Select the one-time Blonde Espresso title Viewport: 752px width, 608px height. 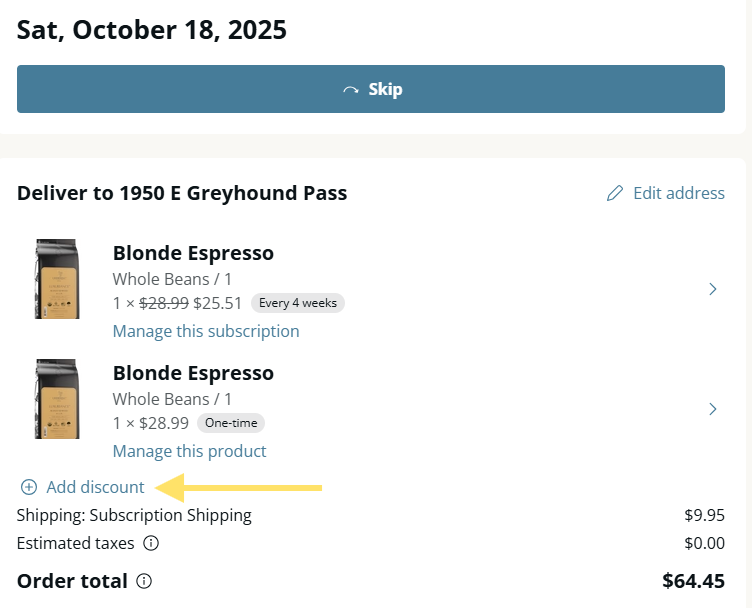click(x=193, y=373)
